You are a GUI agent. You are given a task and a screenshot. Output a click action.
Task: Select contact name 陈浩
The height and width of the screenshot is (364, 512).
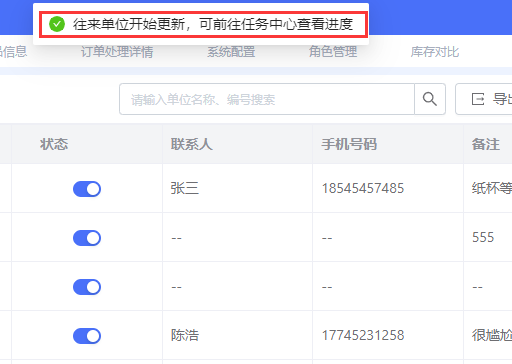pyautogui.click(x=185, y=335)
